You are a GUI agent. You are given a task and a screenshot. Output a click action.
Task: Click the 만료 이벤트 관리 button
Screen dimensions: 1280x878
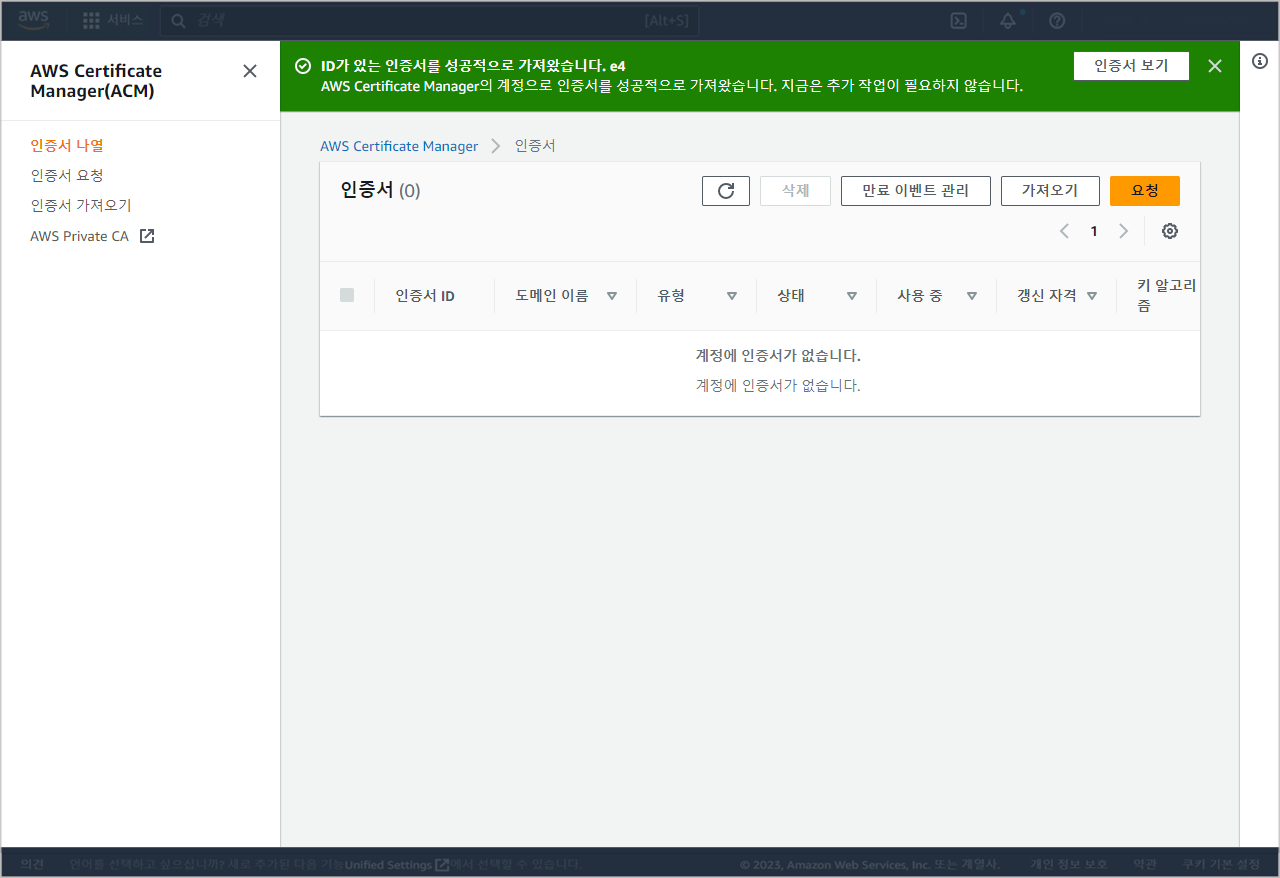916,191
